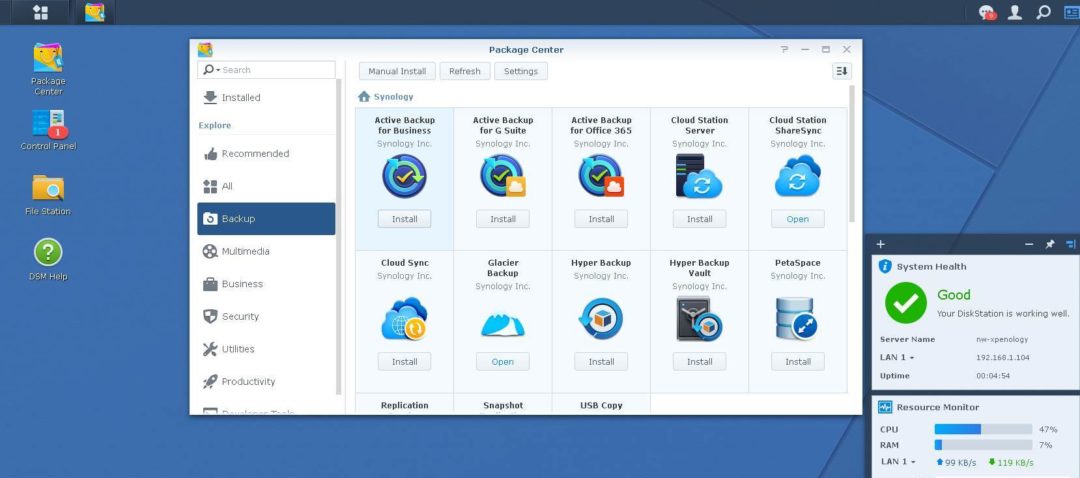Select Package Center icon in top taskbar
This screenshot has height=478, width=1080.
[94, 12]
